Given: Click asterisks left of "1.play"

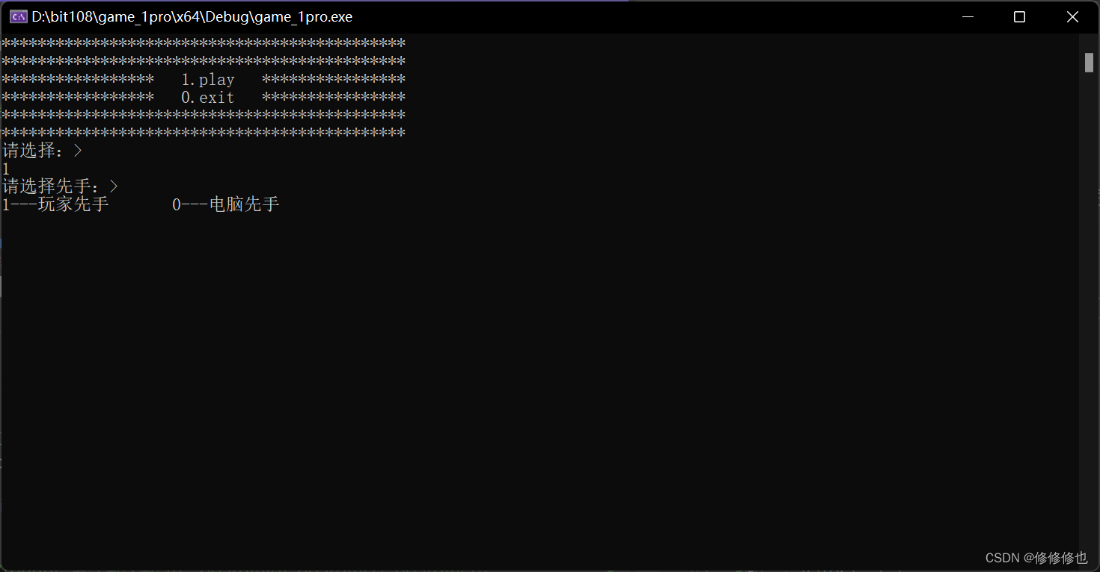Looking at the screenshot, I should pyautogui.click(x=78, y=80).
